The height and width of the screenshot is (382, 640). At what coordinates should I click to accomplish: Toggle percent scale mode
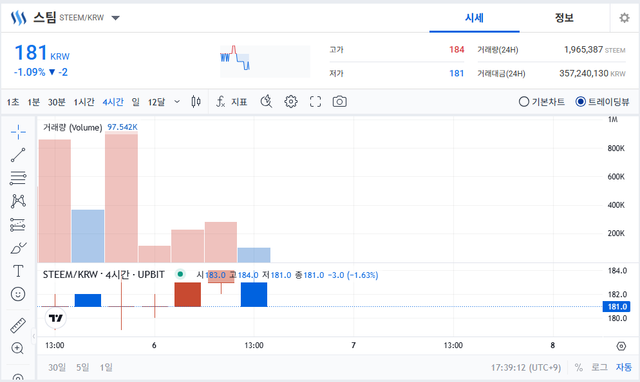(578, 367)
